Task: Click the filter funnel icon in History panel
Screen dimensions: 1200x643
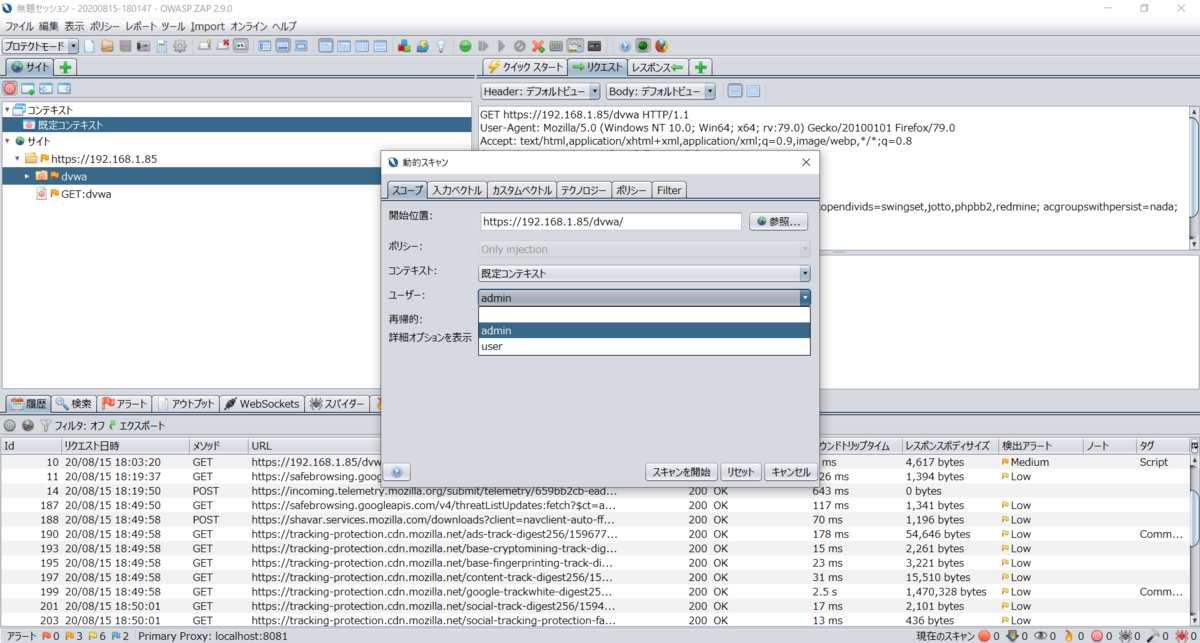Action: point(45,425)
